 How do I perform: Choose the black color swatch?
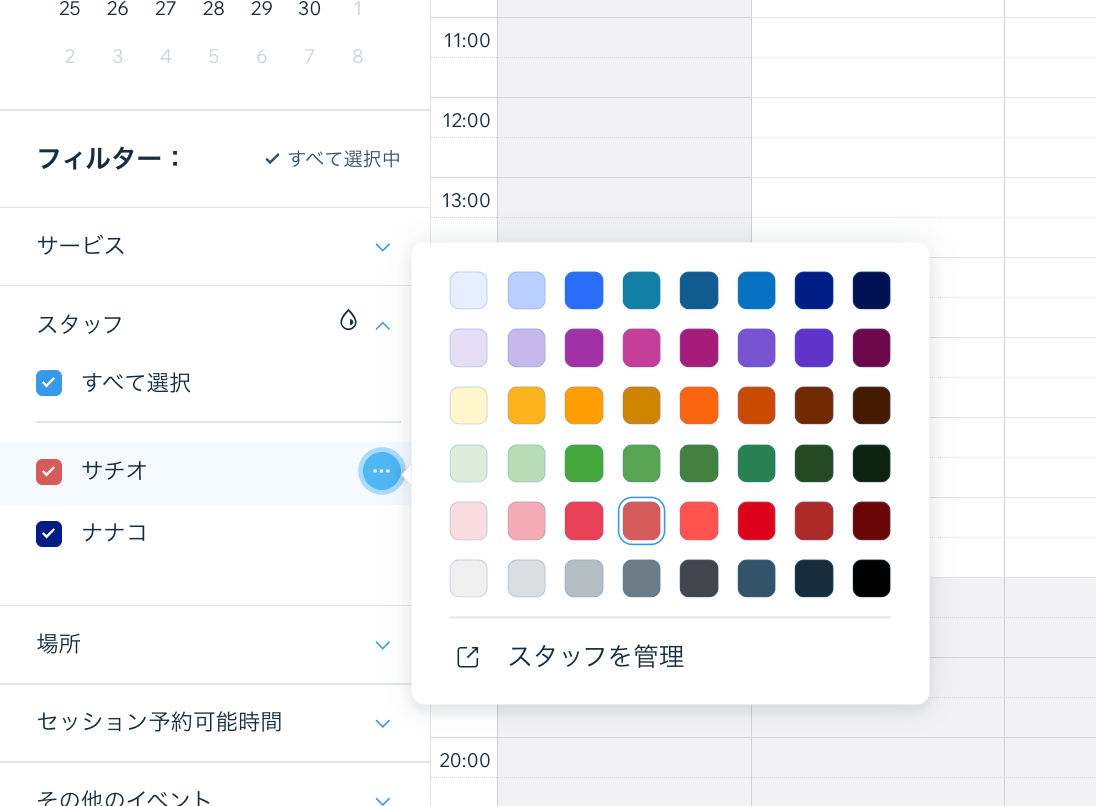click(872, 578)
